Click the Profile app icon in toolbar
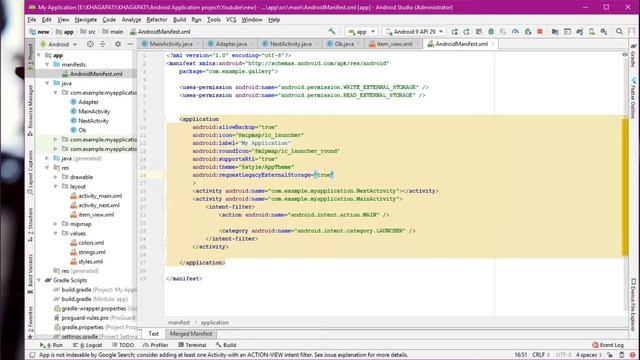Image resolution: width=640 pixels, height=360 pixels. coord(516,31)
